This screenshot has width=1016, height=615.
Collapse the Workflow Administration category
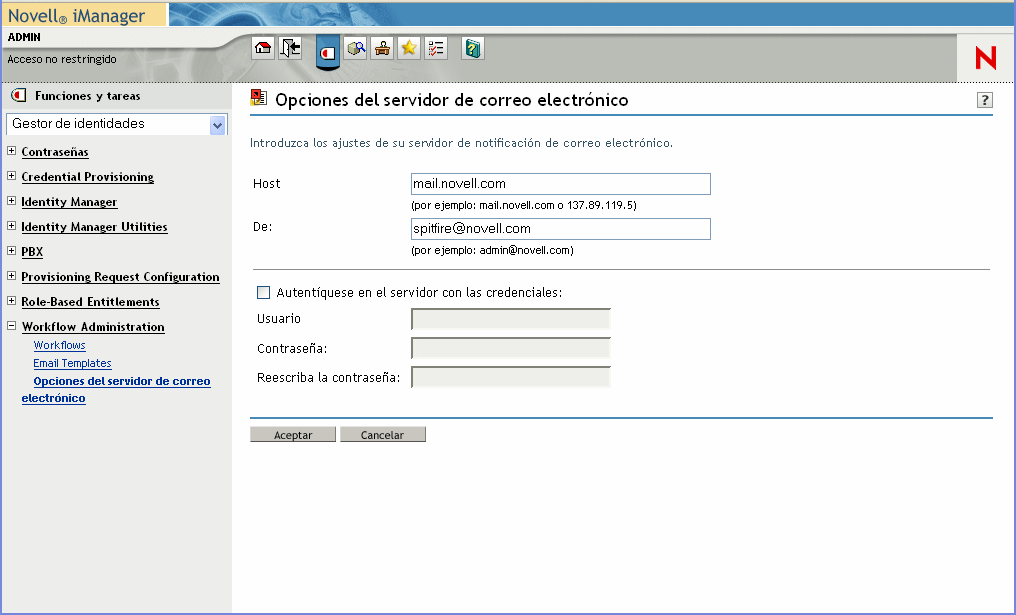(x=12, y=326)
